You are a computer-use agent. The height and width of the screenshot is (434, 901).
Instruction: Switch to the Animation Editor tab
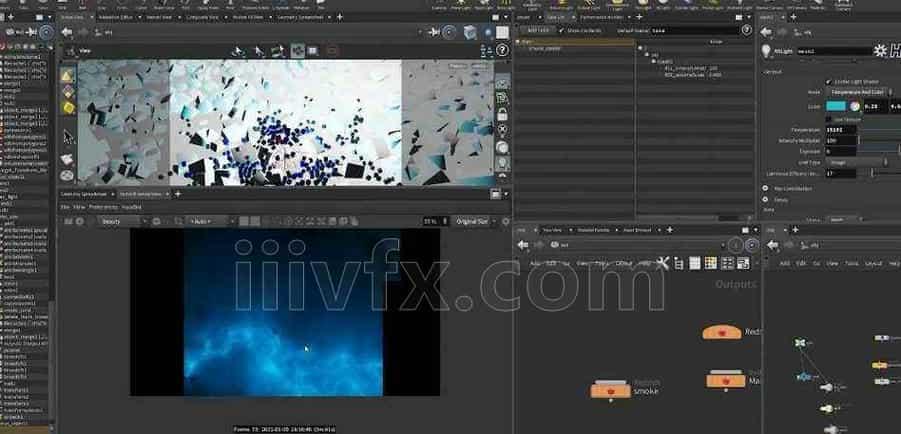[117, 17]
